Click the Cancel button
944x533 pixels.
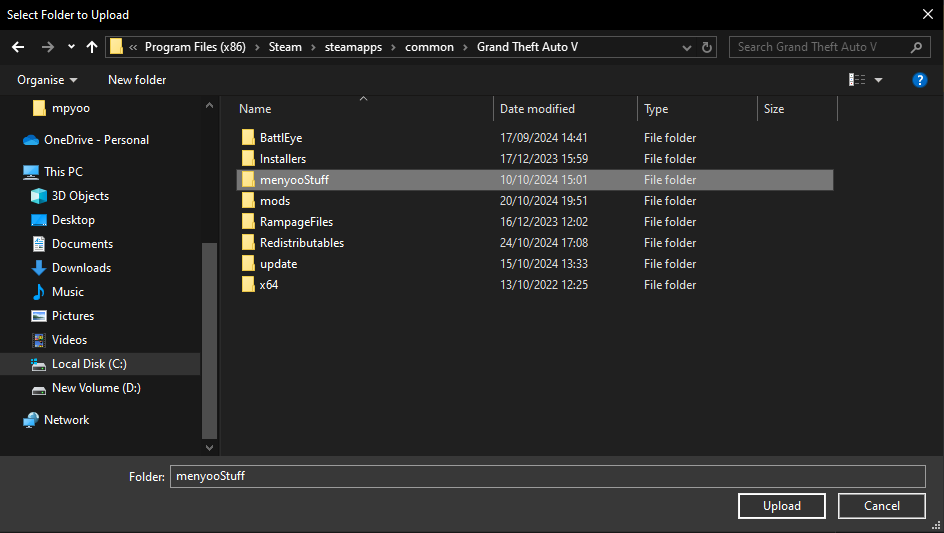(882, 506)
